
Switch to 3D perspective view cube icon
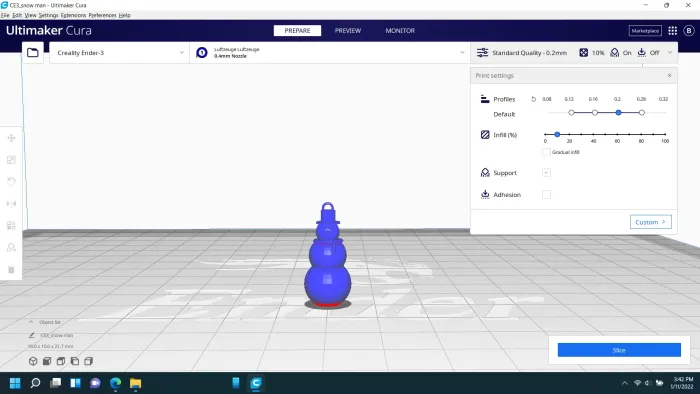point(33,361)
